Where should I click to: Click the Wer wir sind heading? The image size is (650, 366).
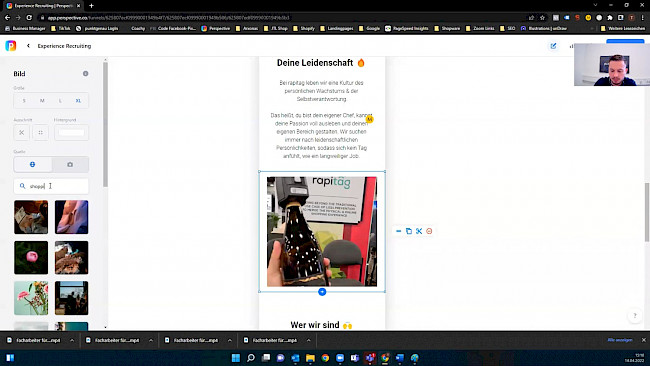[321, 325]
